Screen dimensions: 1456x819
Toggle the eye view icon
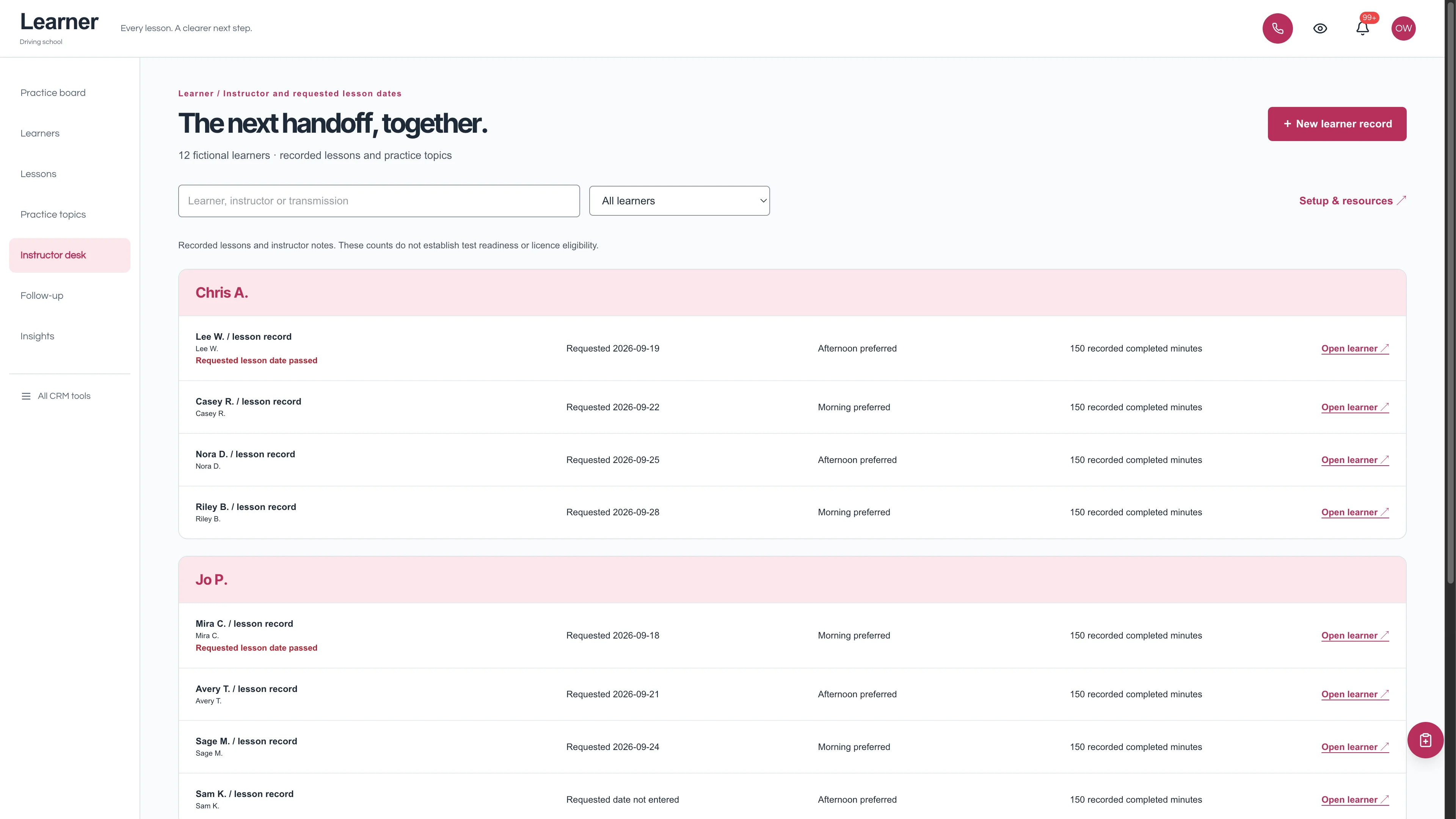tap(1320, 28)
